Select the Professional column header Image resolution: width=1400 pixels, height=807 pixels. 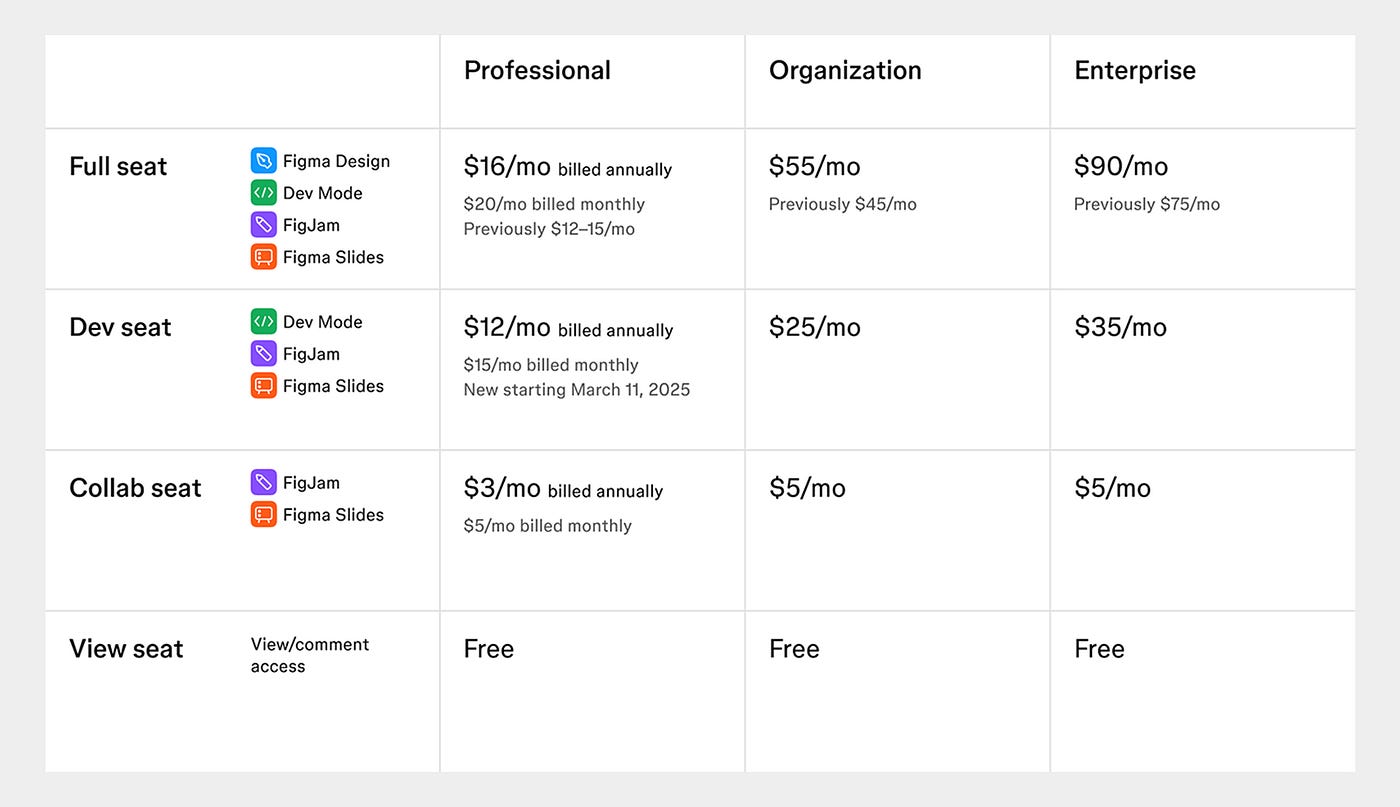pyautogui.click(x=537, y=71)
